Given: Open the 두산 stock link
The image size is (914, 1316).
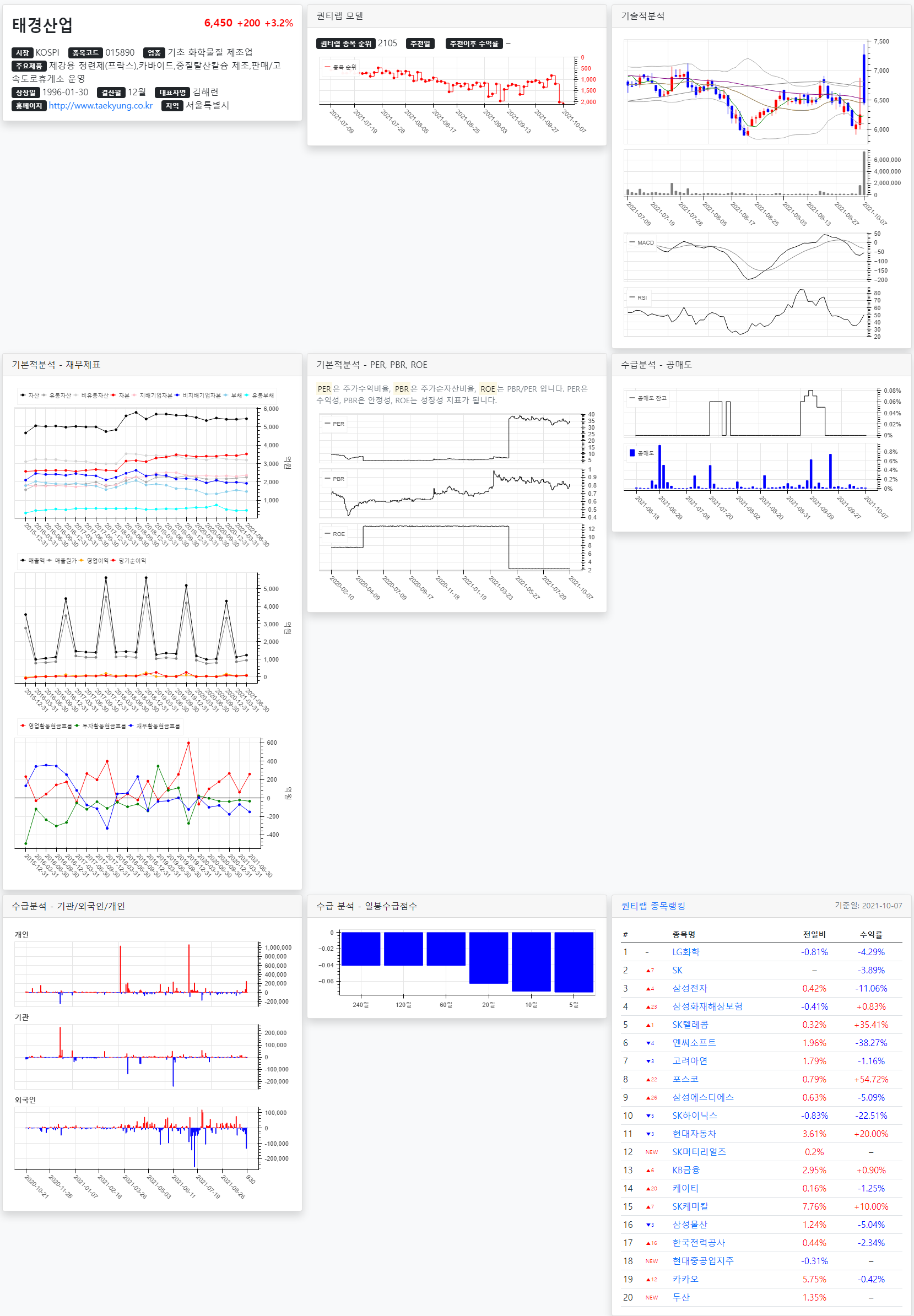Looking at the screenshot, I should [x=681, y=1297].
